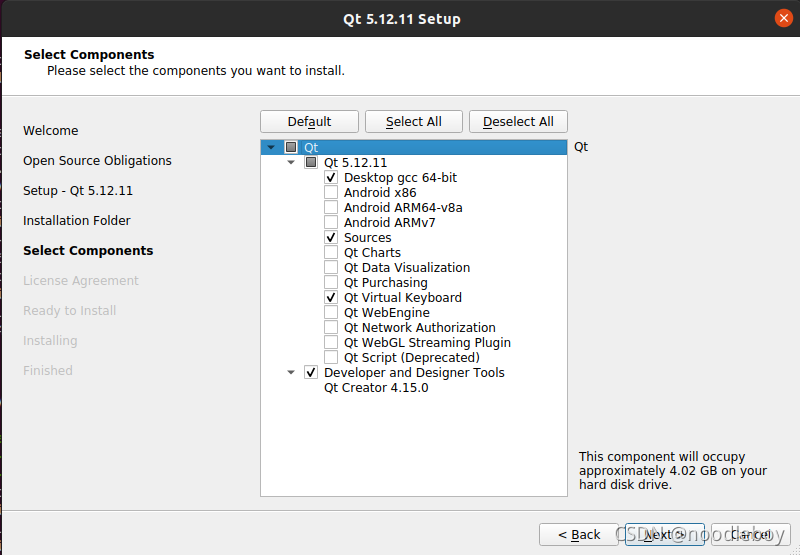The width and height of the screenshot is (800, 555).
Task: Check the Qt Script (Deprecated) checkbox
Action: [331, 358]
